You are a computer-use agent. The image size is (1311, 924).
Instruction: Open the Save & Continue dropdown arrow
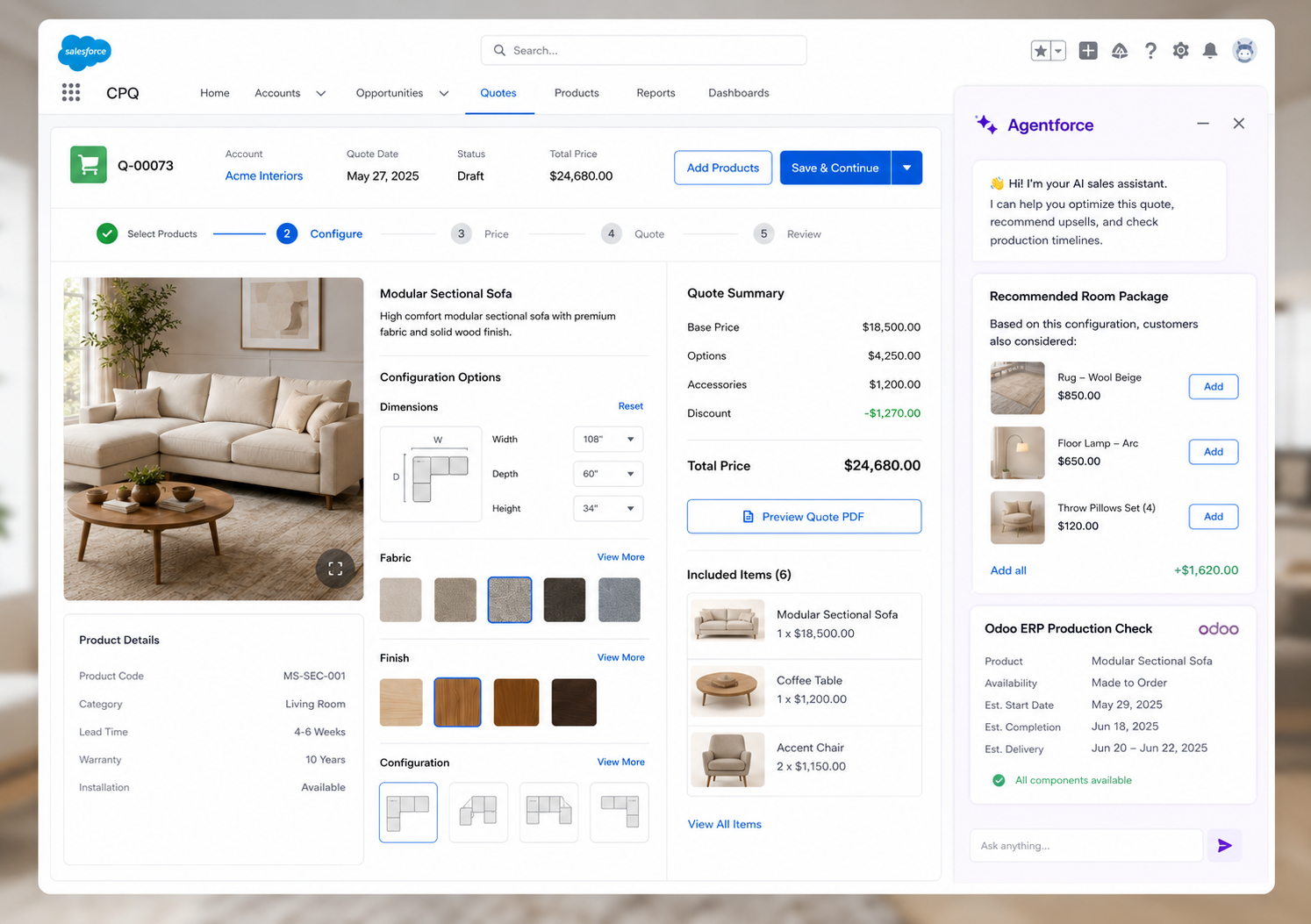[906, 168]
